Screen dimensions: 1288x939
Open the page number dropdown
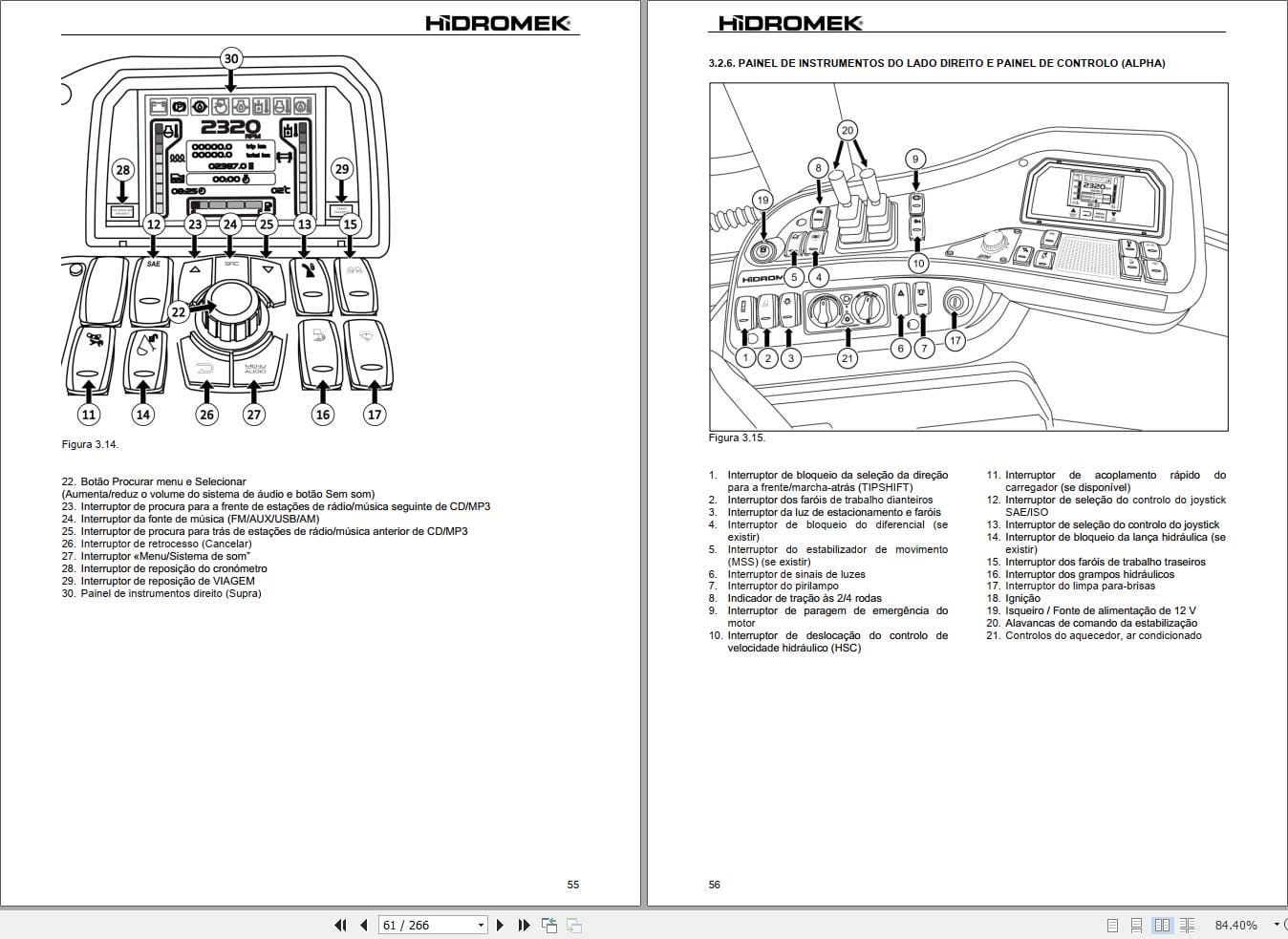(x=481, y=925)
